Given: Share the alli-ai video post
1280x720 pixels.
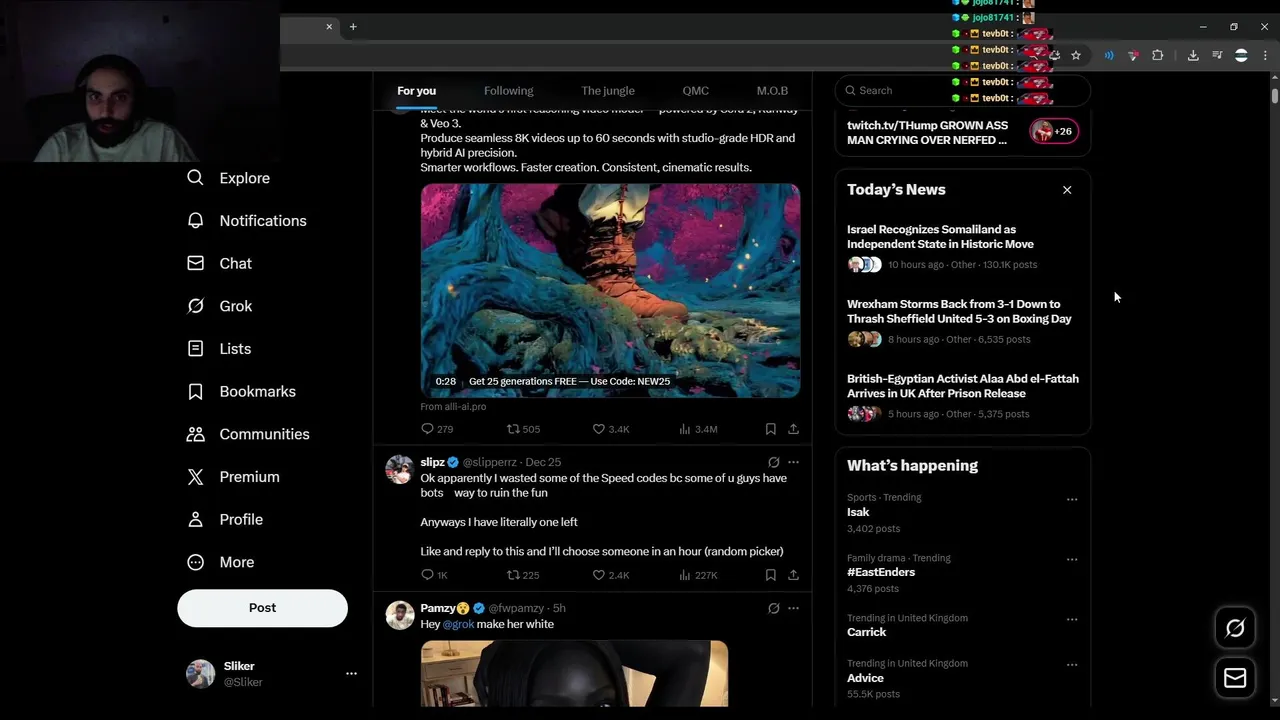Looking at the screenshot, I should tap(793, 429).
